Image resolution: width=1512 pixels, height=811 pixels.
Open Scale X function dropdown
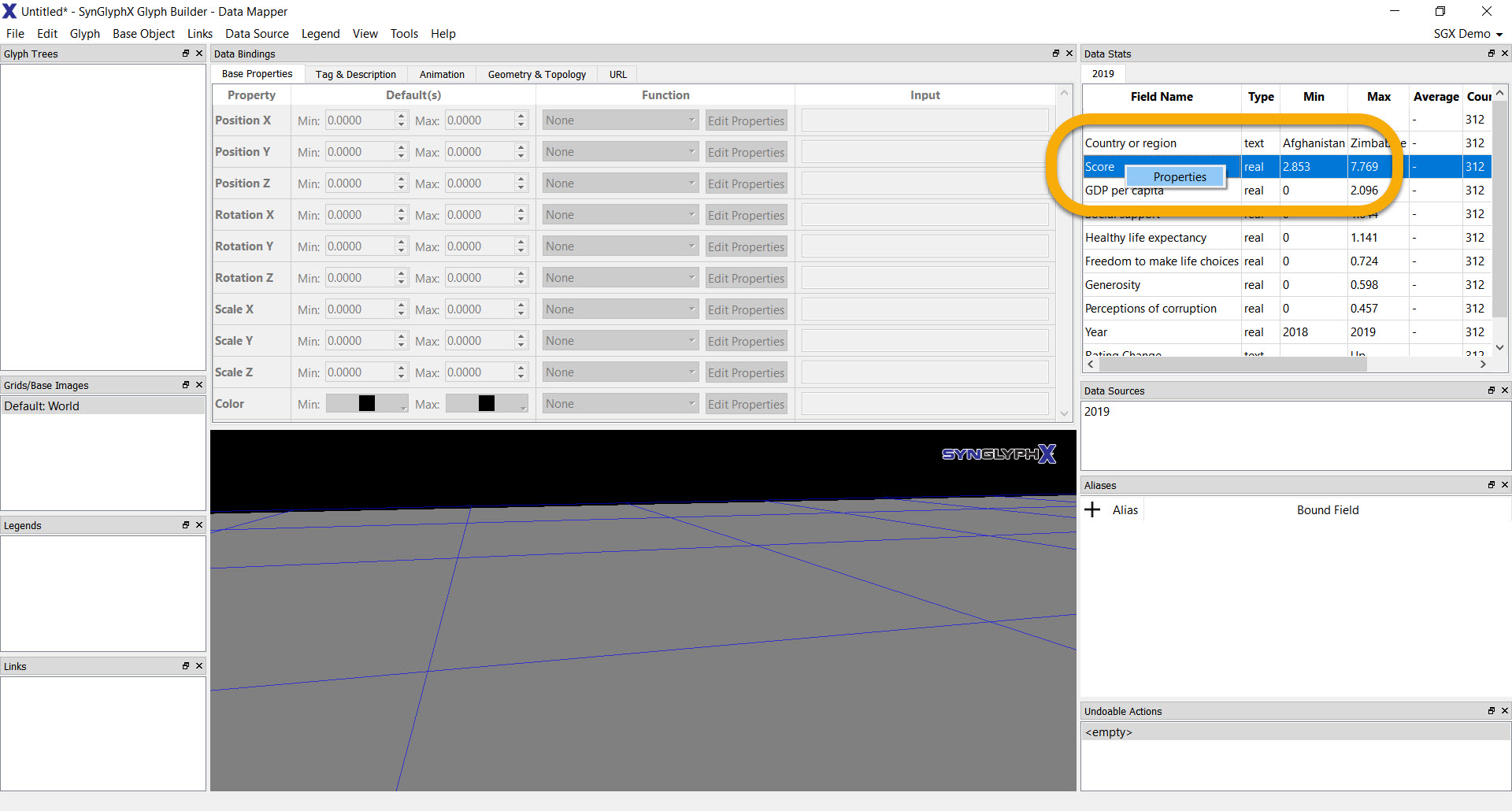click(x=621, y=309)
